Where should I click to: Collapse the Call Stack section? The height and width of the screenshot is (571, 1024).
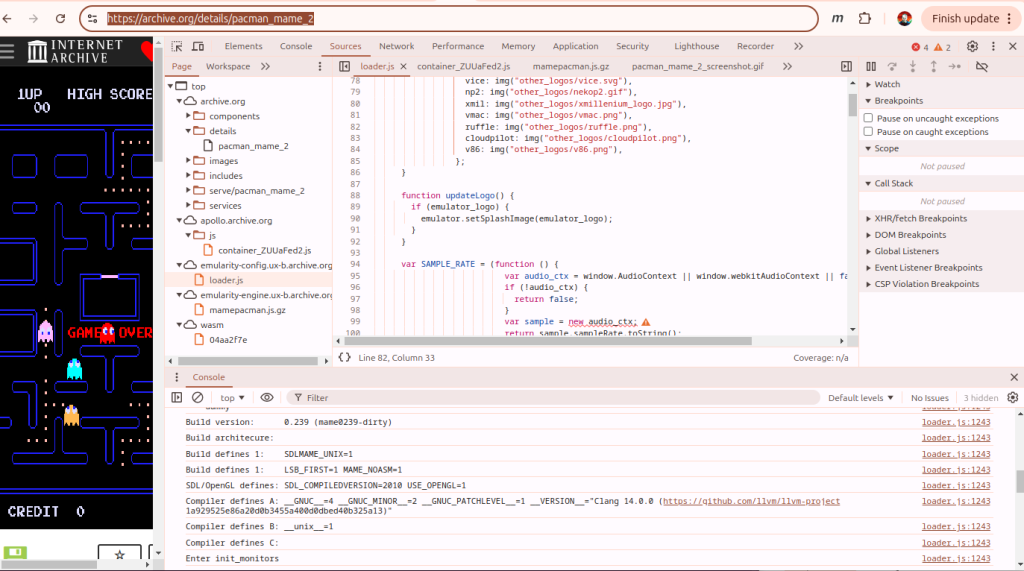(x=893, y=184)
